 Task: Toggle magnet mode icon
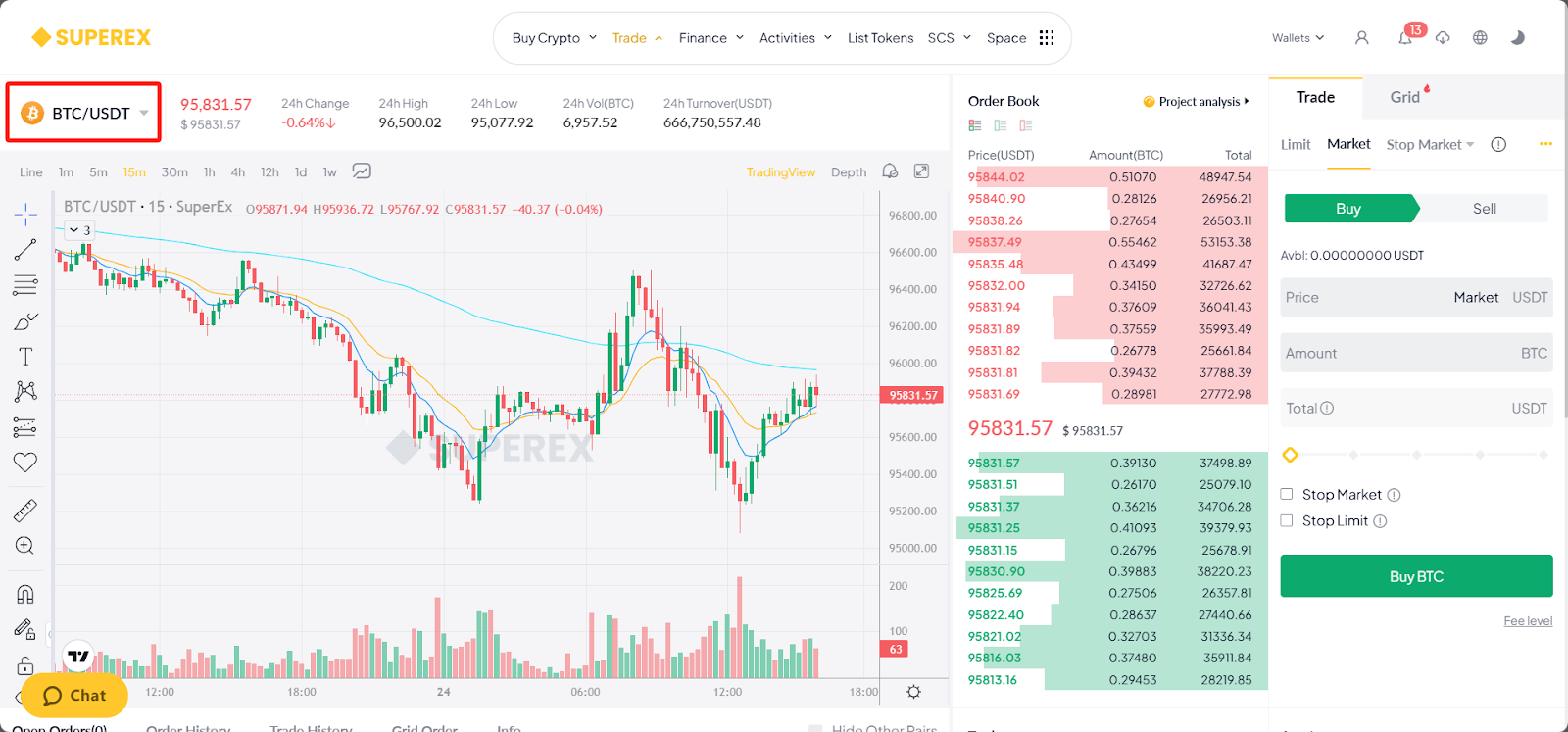25,594
